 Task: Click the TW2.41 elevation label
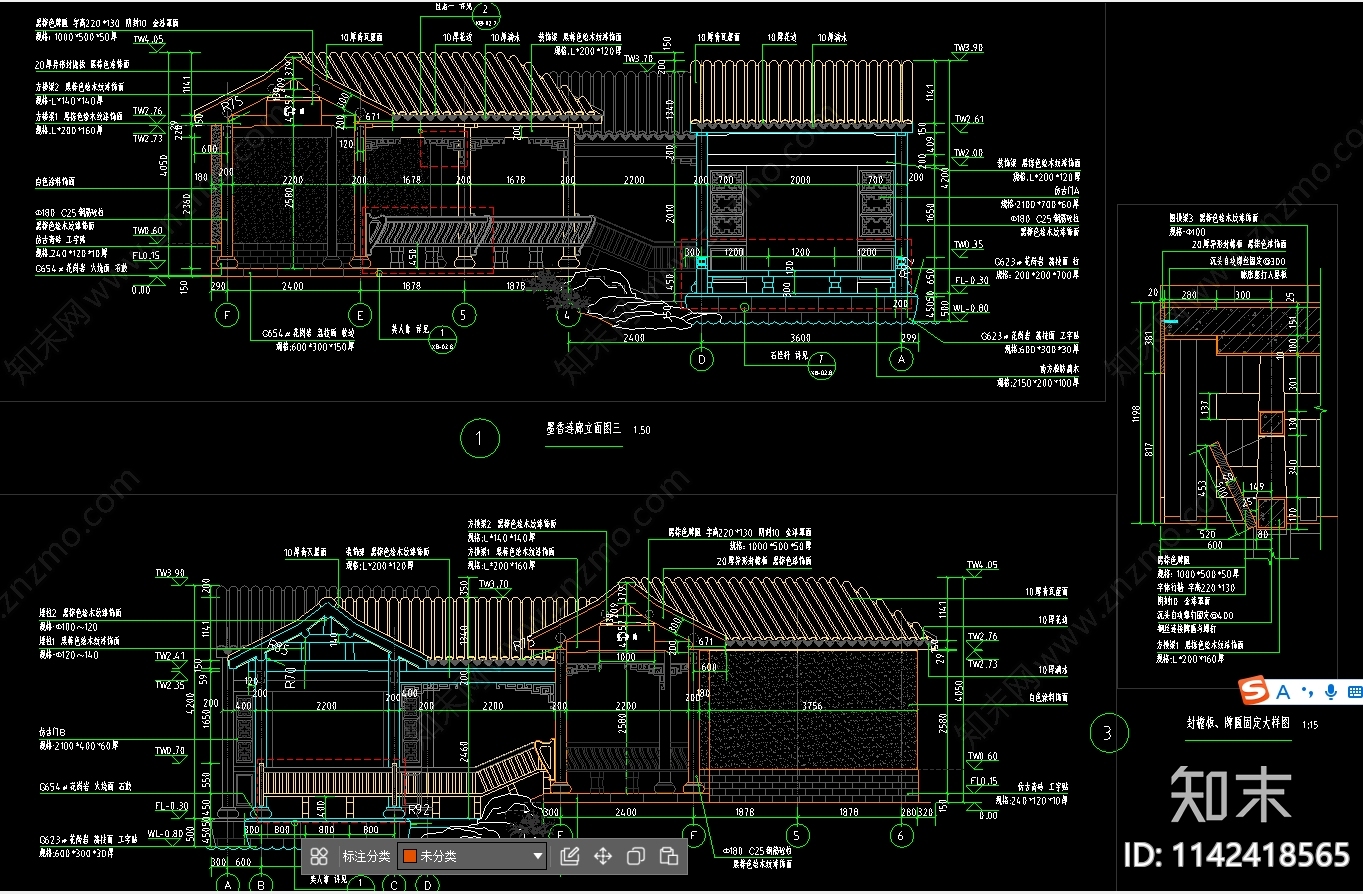coord(168,657)
